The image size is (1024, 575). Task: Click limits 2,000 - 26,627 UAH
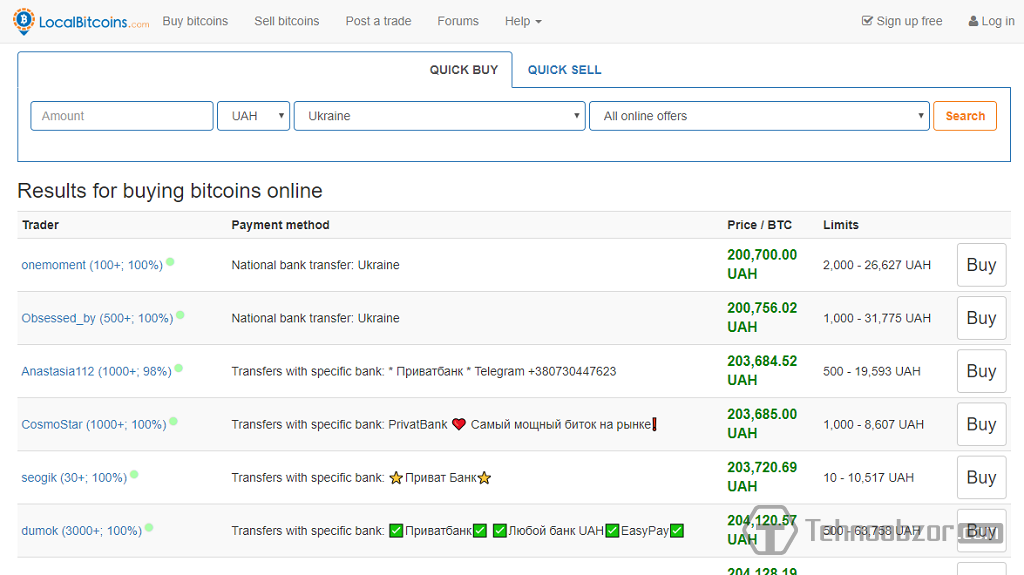pyautogui.click(x=877, y=265)
